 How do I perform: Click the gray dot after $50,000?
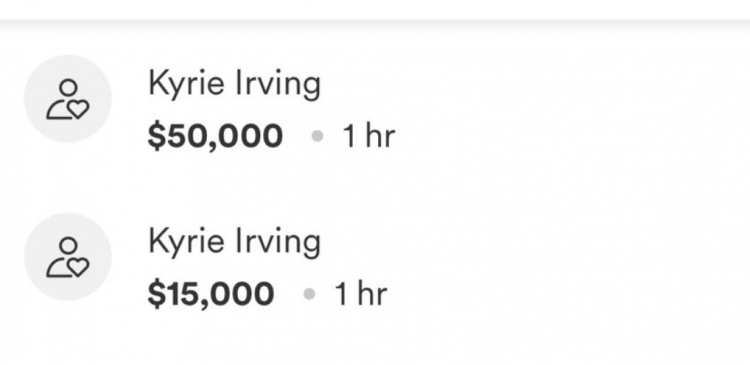click(317, 136)
